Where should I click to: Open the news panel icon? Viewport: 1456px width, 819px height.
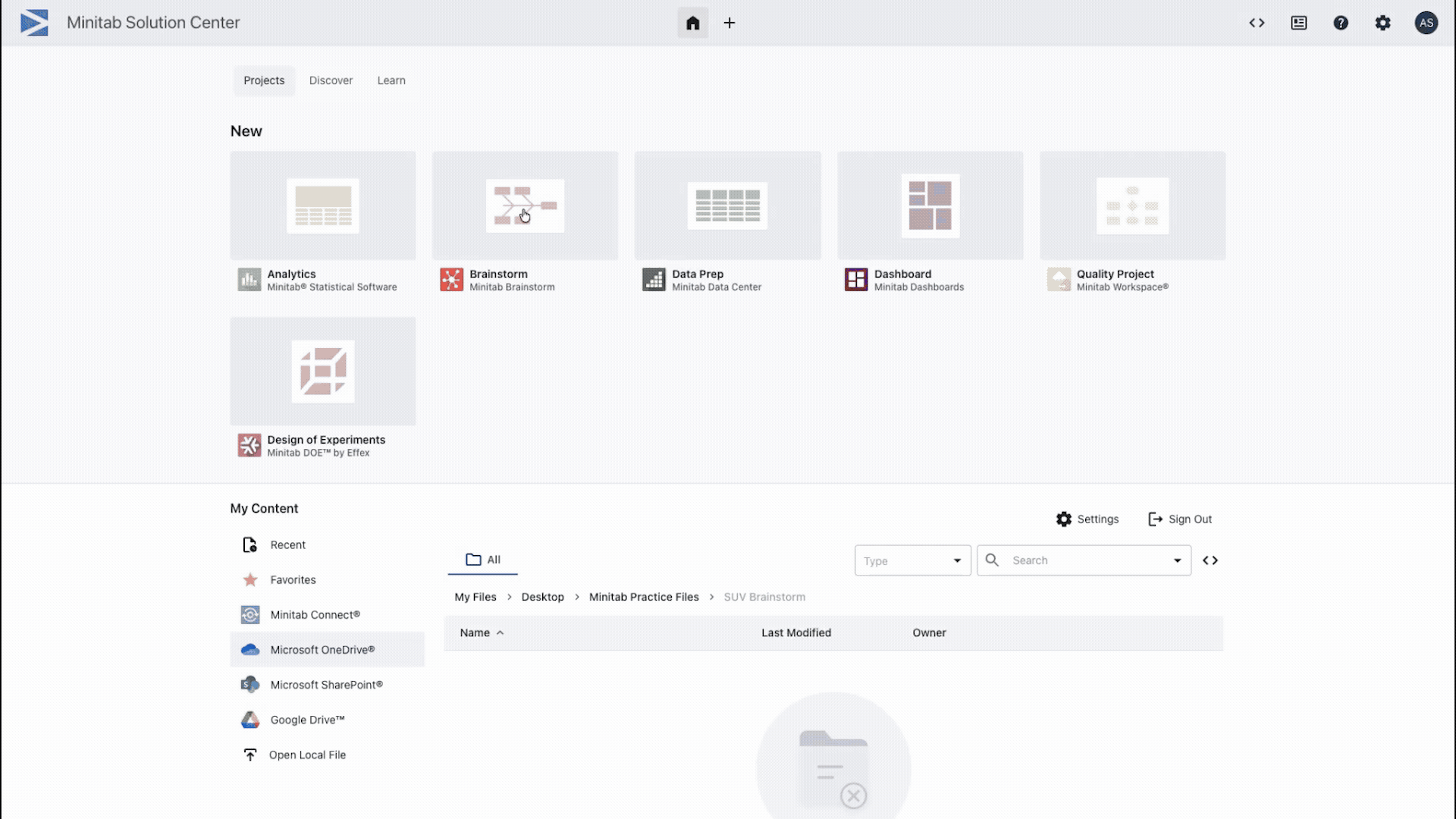pos(1299,23)
